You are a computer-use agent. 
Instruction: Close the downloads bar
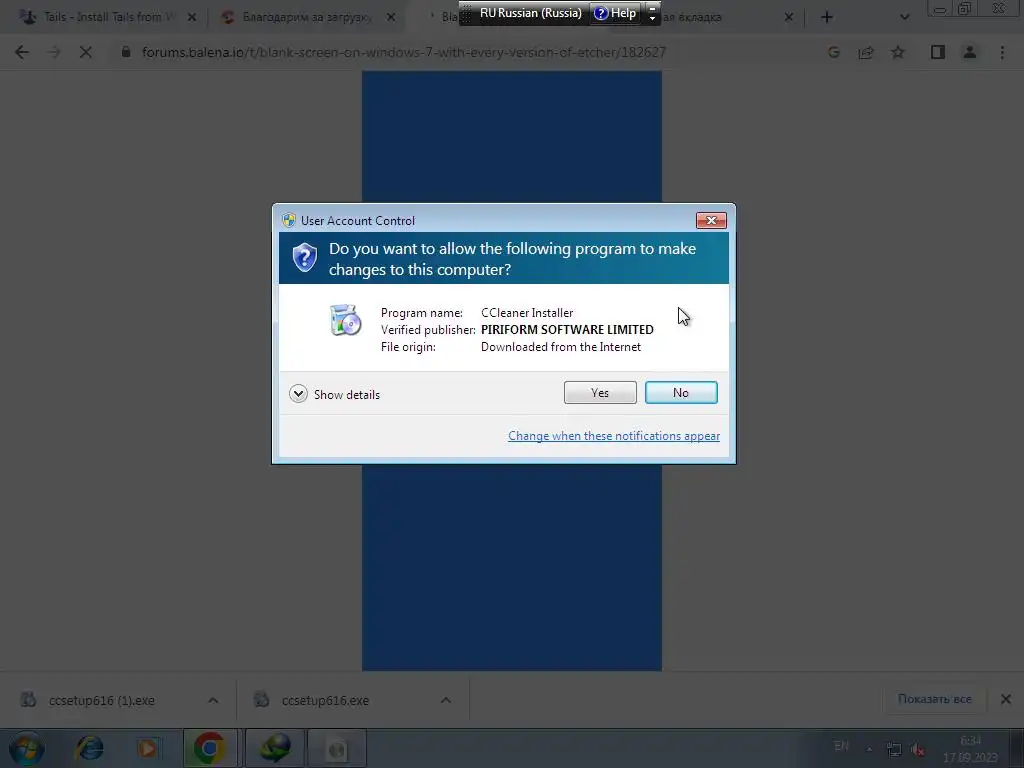[1006, 699]
